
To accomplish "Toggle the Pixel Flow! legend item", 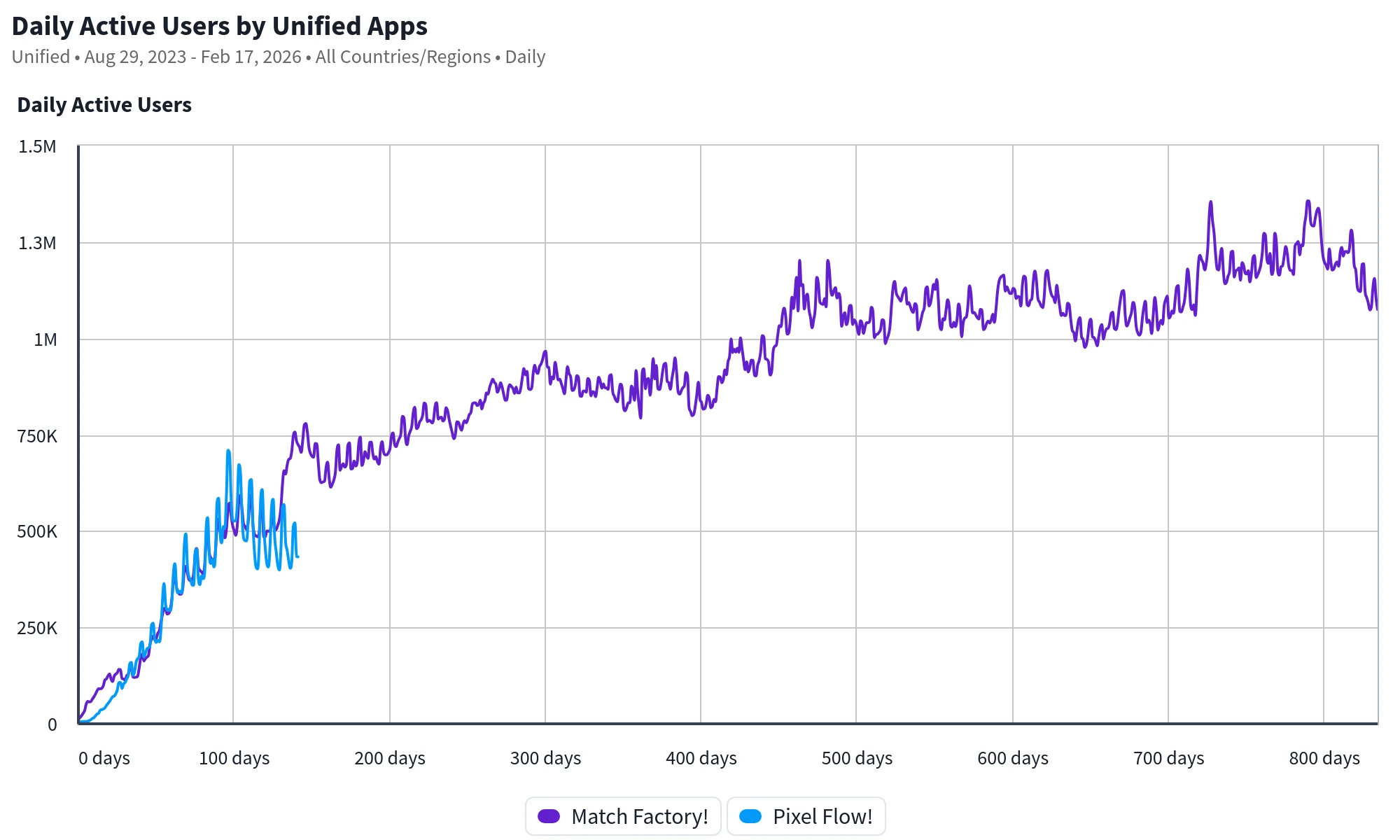I will pyautogui.click(x=806, y=816).
